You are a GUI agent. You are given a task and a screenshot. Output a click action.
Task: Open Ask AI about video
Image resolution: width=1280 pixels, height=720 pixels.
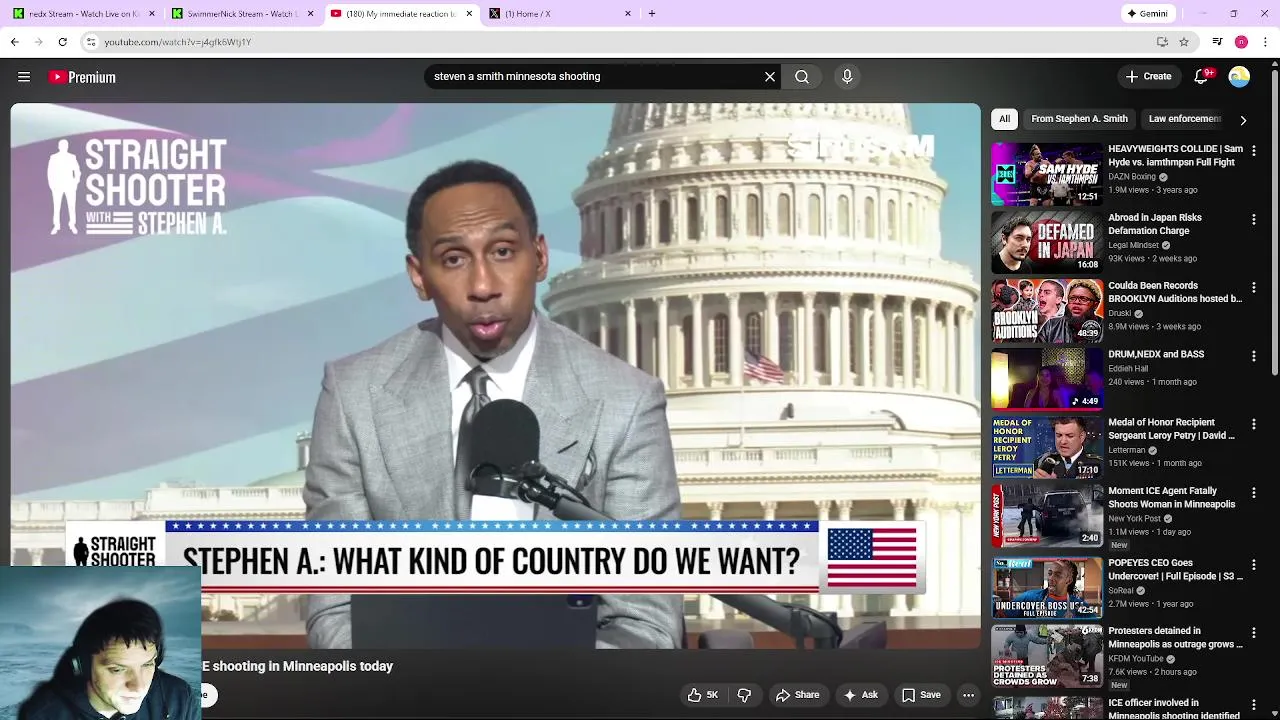(860, 695)
